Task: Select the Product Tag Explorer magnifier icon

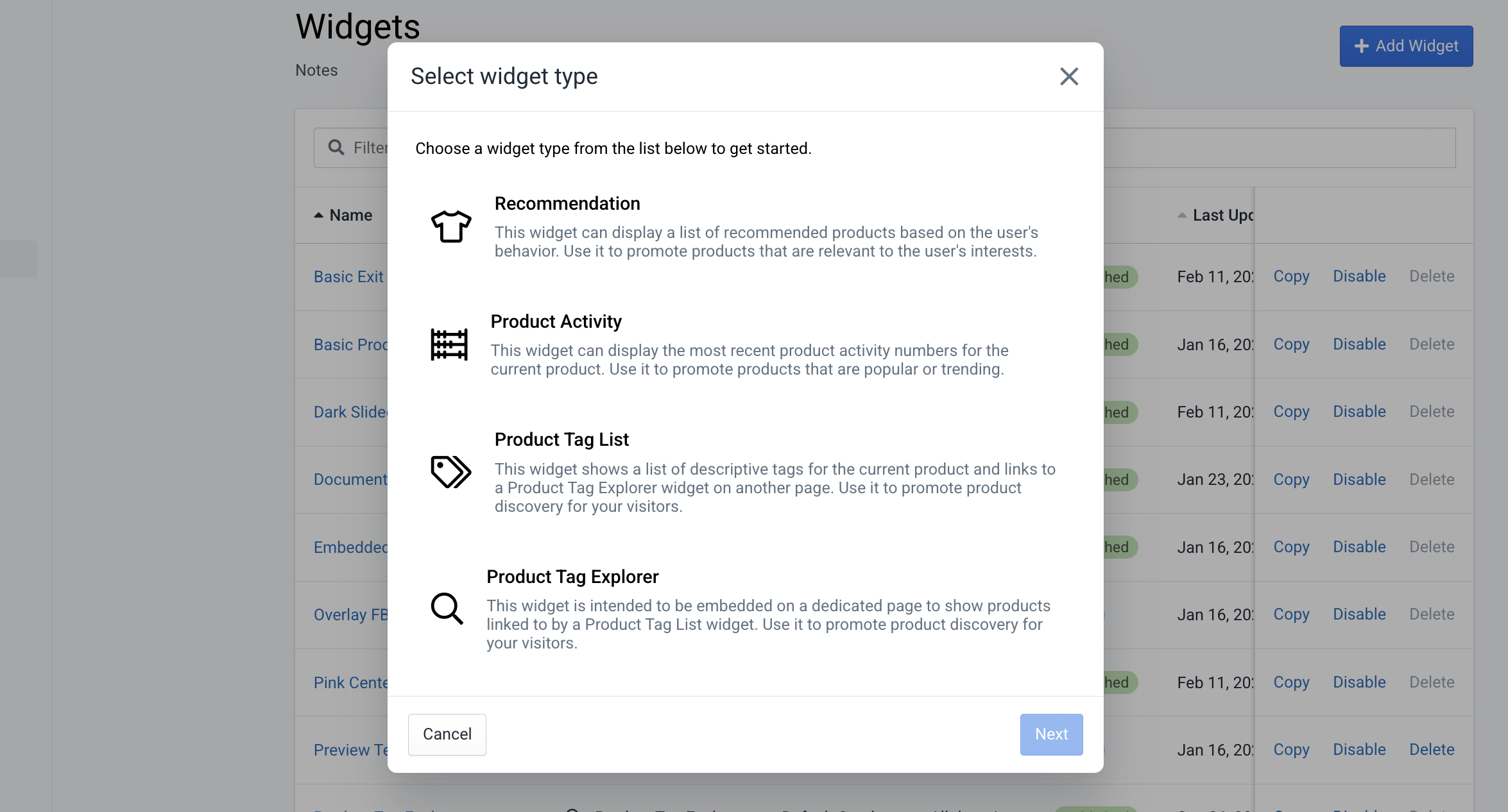Action: [447, 609]
